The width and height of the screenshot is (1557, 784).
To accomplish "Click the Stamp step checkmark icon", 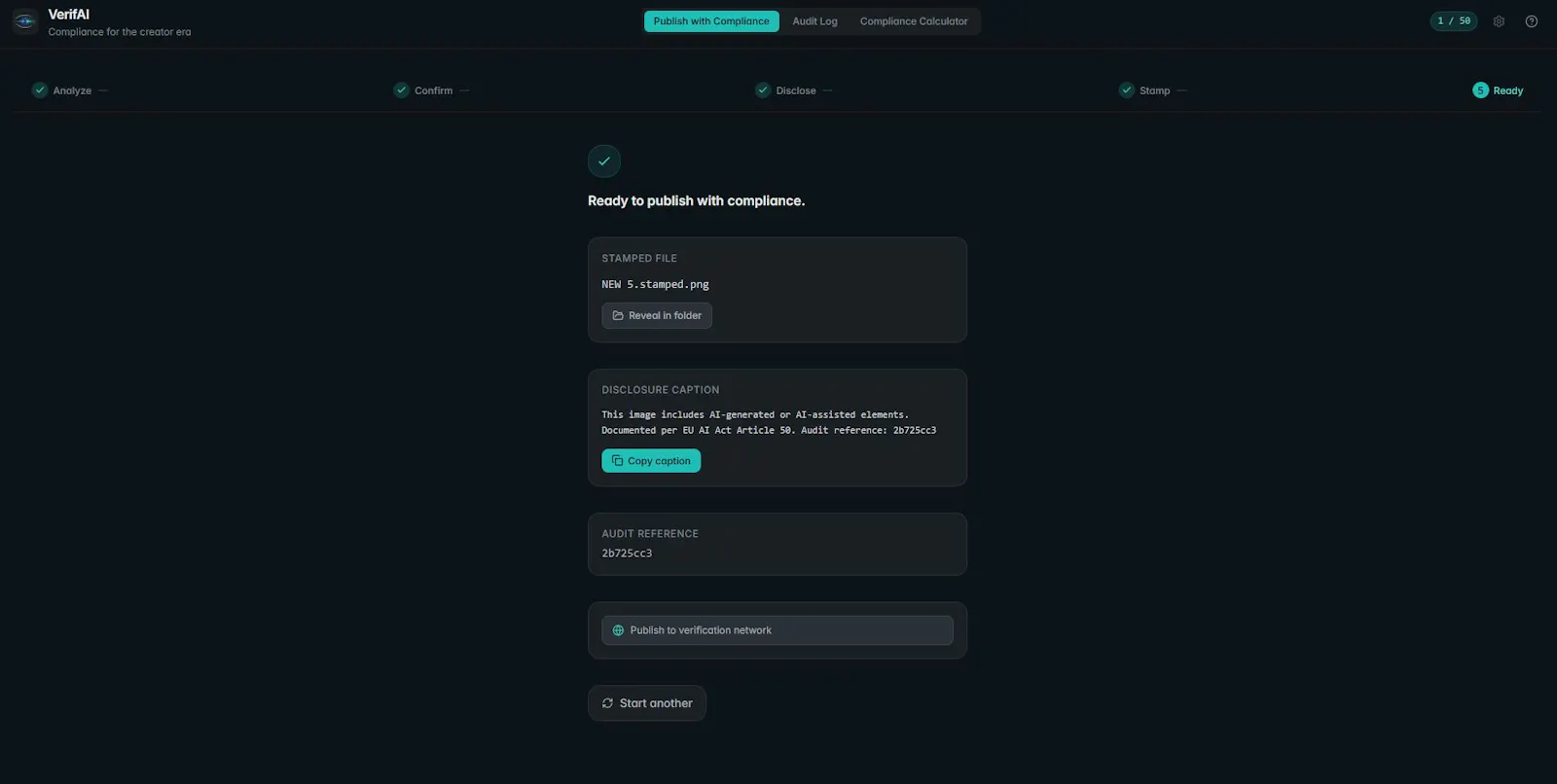I will [1126, 90].
